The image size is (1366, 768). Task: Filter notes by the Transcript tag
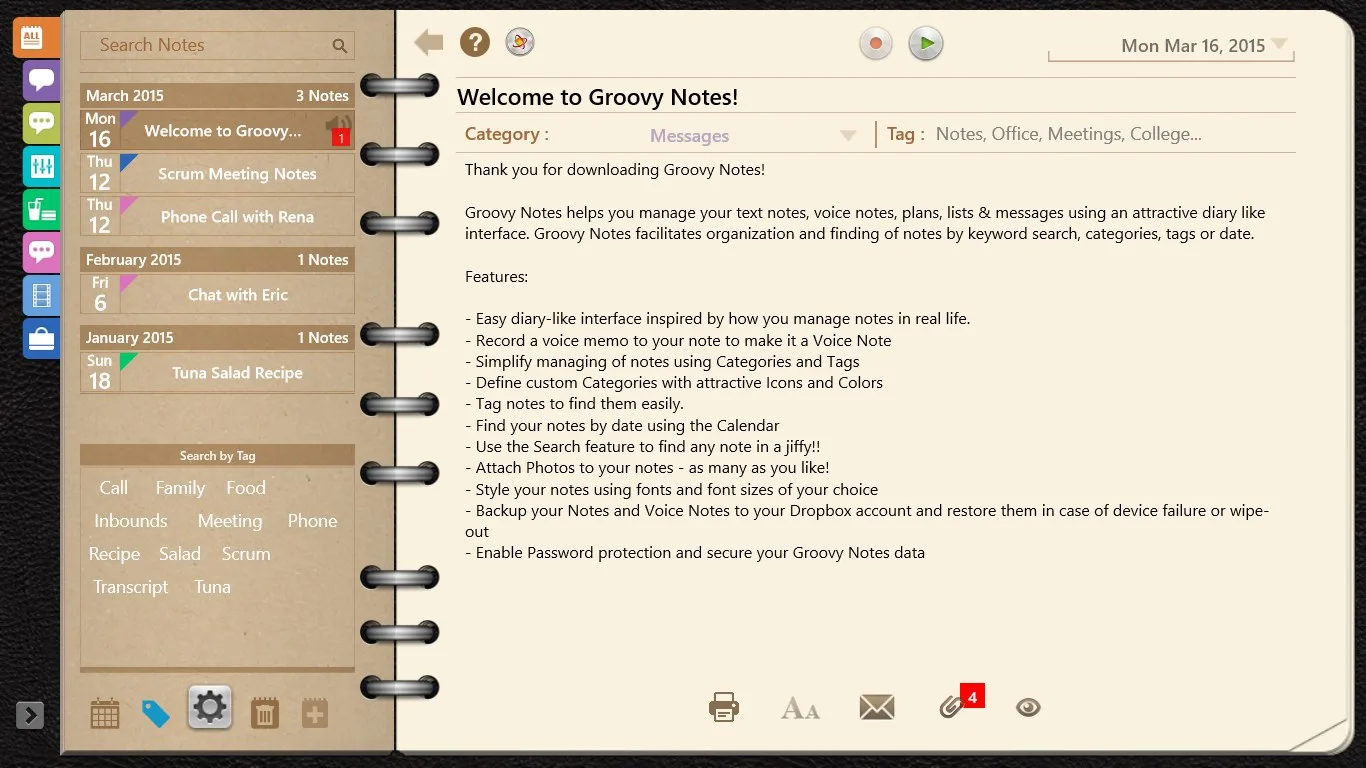pos(131,587)
